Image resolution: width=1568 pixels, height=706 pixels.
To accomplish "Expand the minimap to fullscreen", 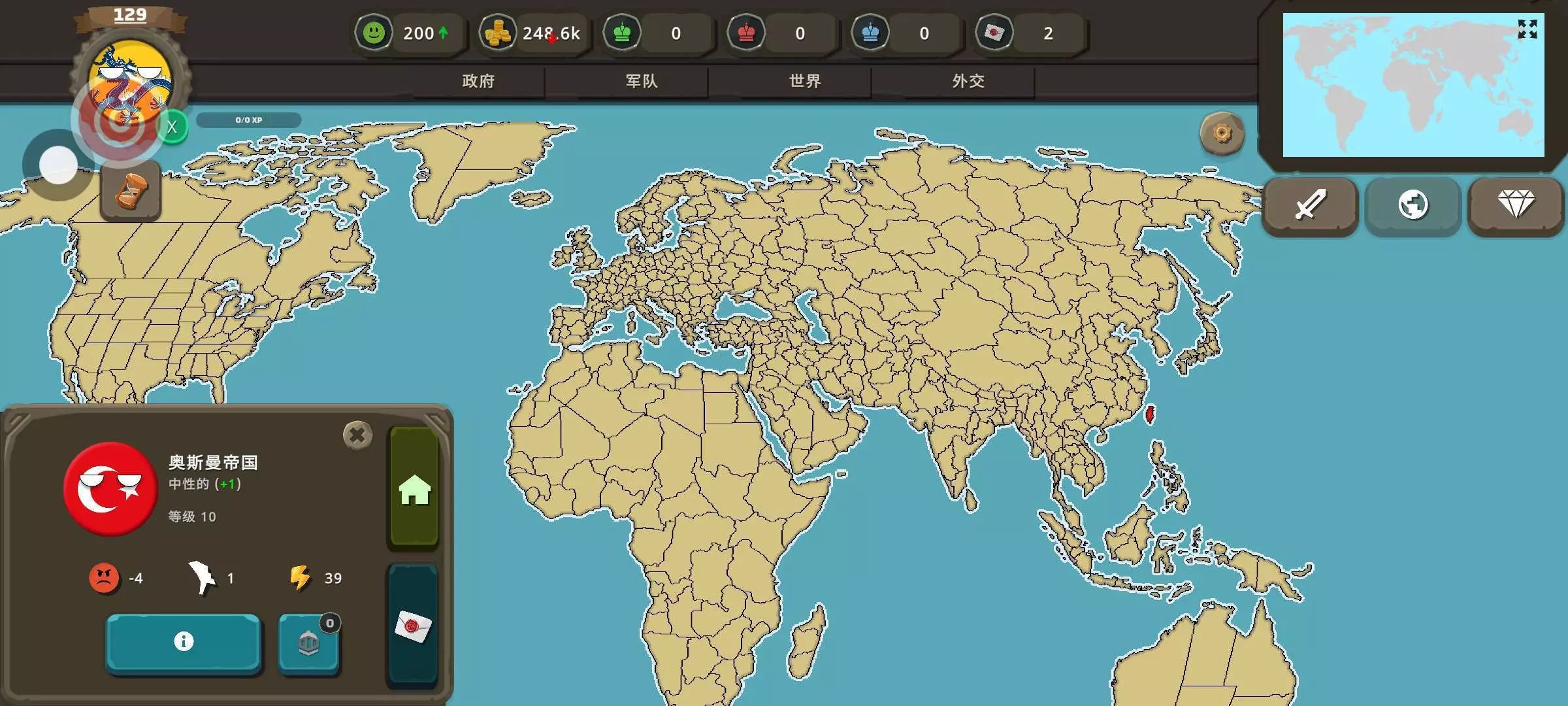I will 1527,29.
